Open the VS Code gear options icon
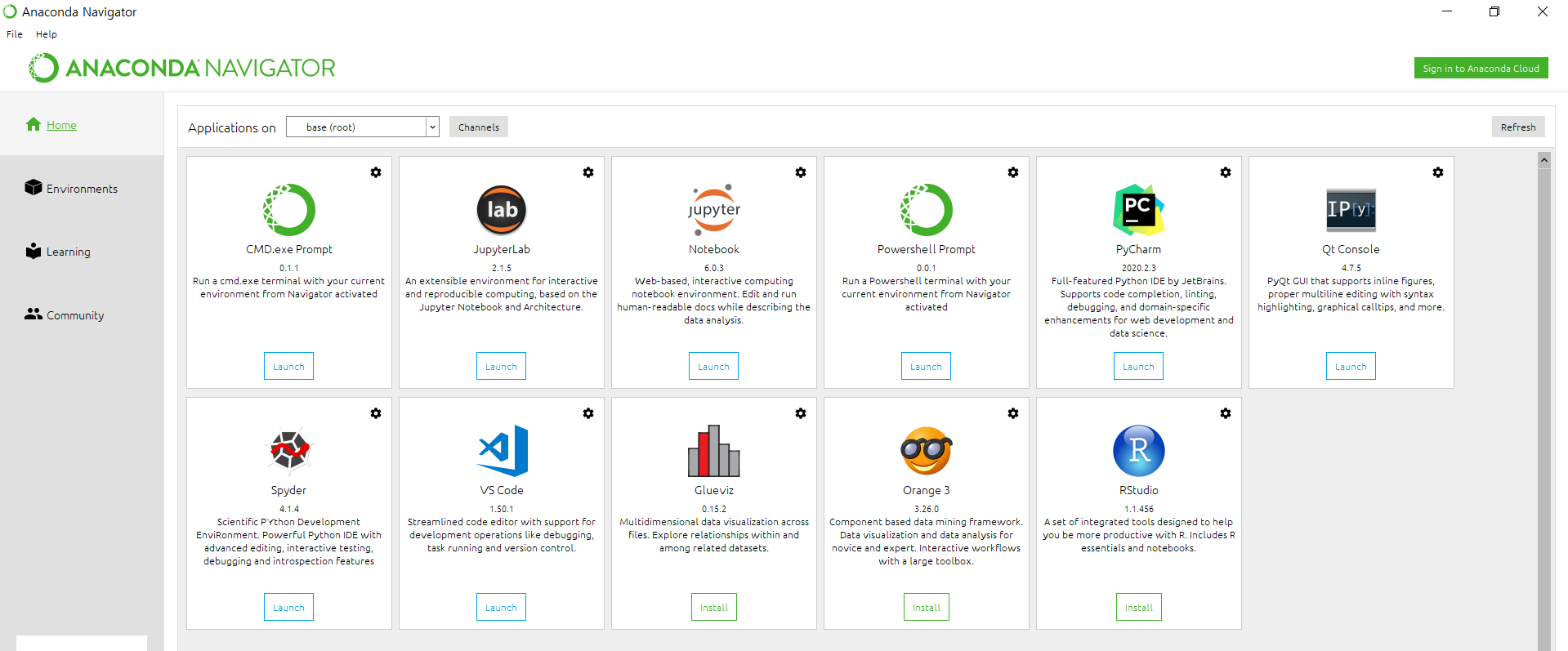Screen dimensions: 1568x651 588,413
